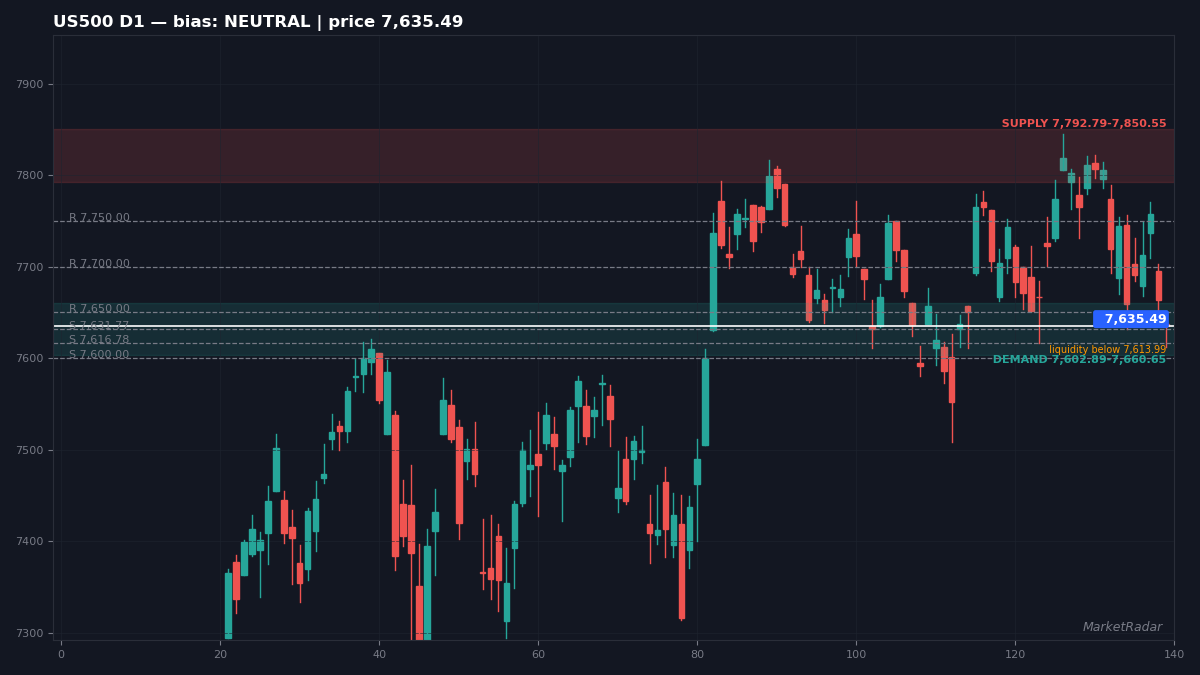
Task: Click the 40 x-axis tick label
Action: (379, 655)
